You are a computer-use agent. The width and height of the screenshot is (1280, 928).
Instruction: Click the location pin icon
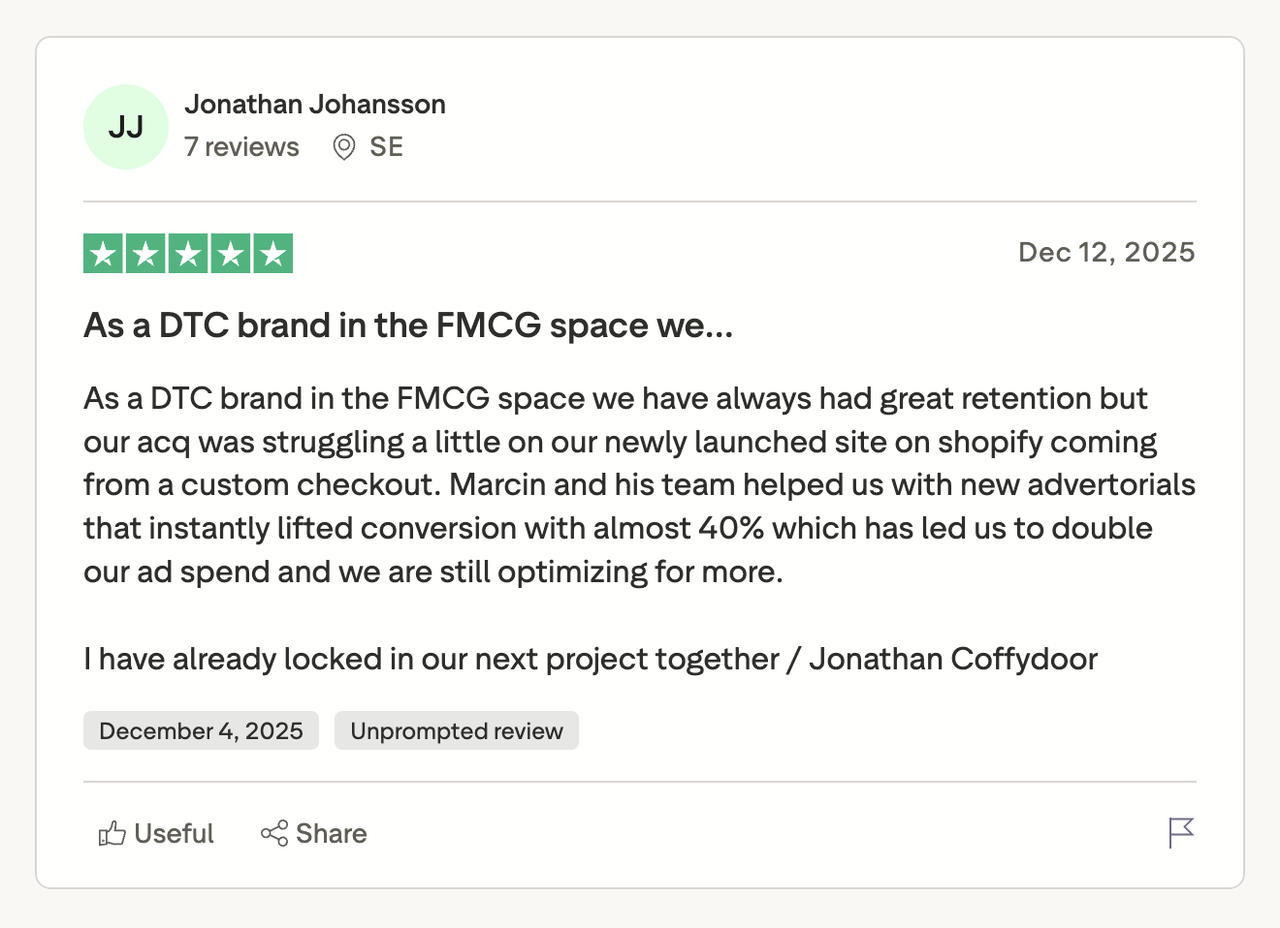[x=344, y=148]
